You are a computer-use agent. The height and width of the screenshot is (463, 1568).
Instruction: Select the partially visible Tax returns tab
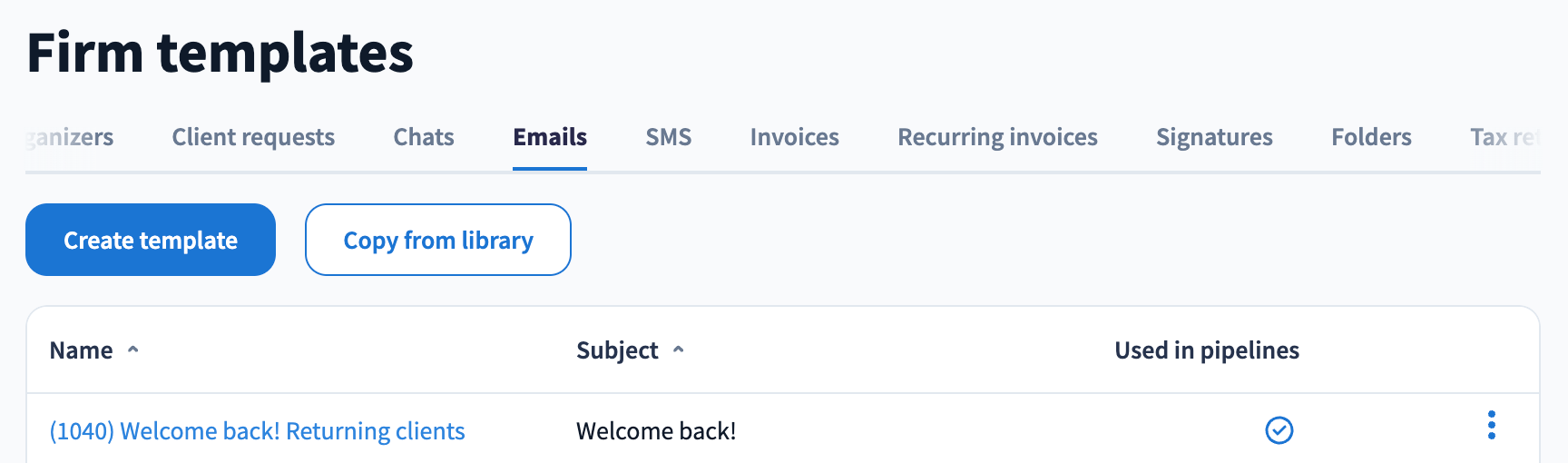[1504, 137]
